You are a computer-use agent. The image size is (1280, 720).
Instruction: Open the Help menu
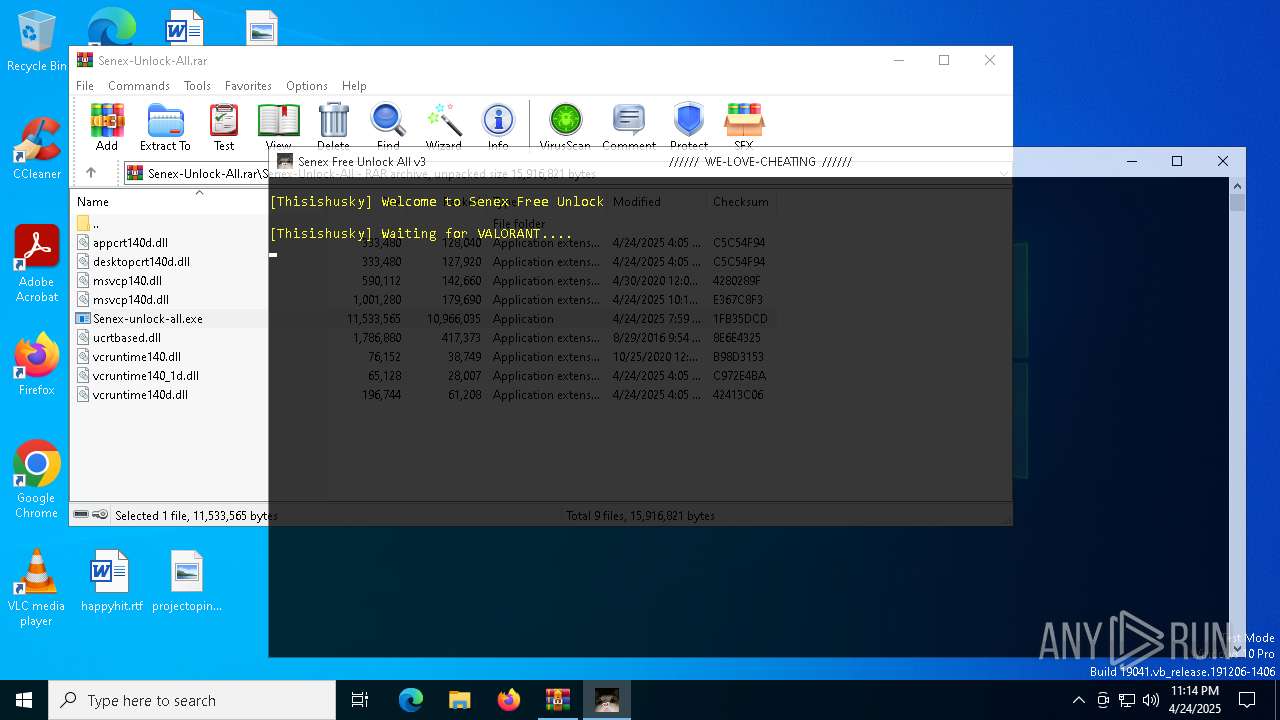354,86
